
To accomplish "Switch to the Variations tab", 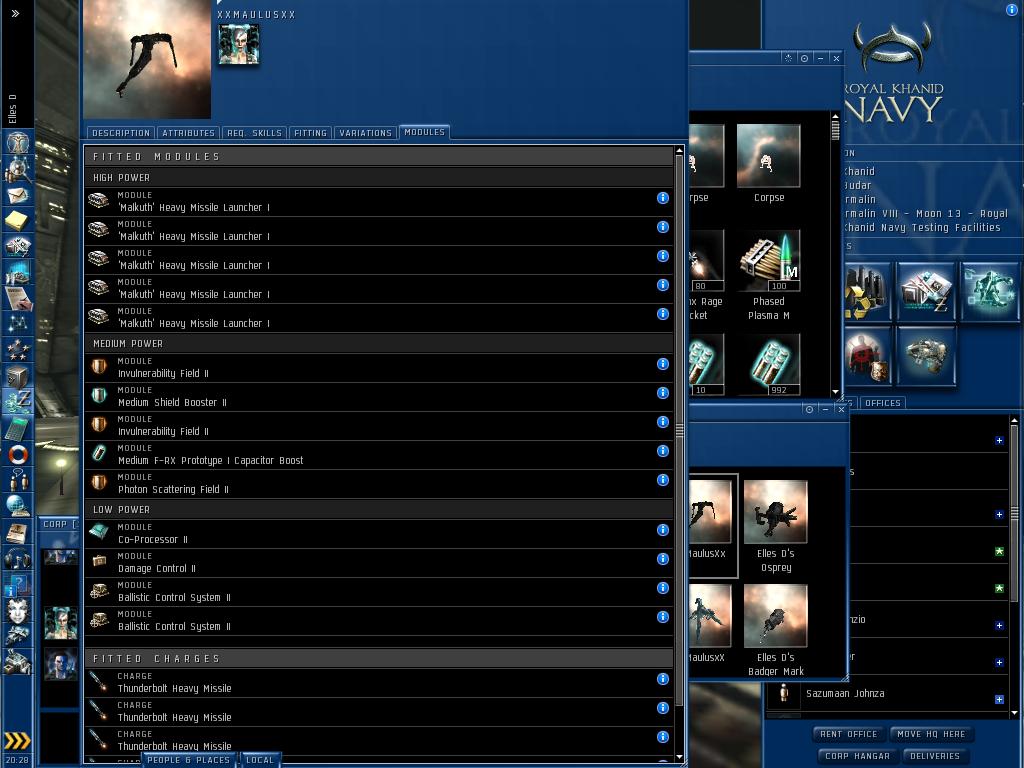I will 365,133.
